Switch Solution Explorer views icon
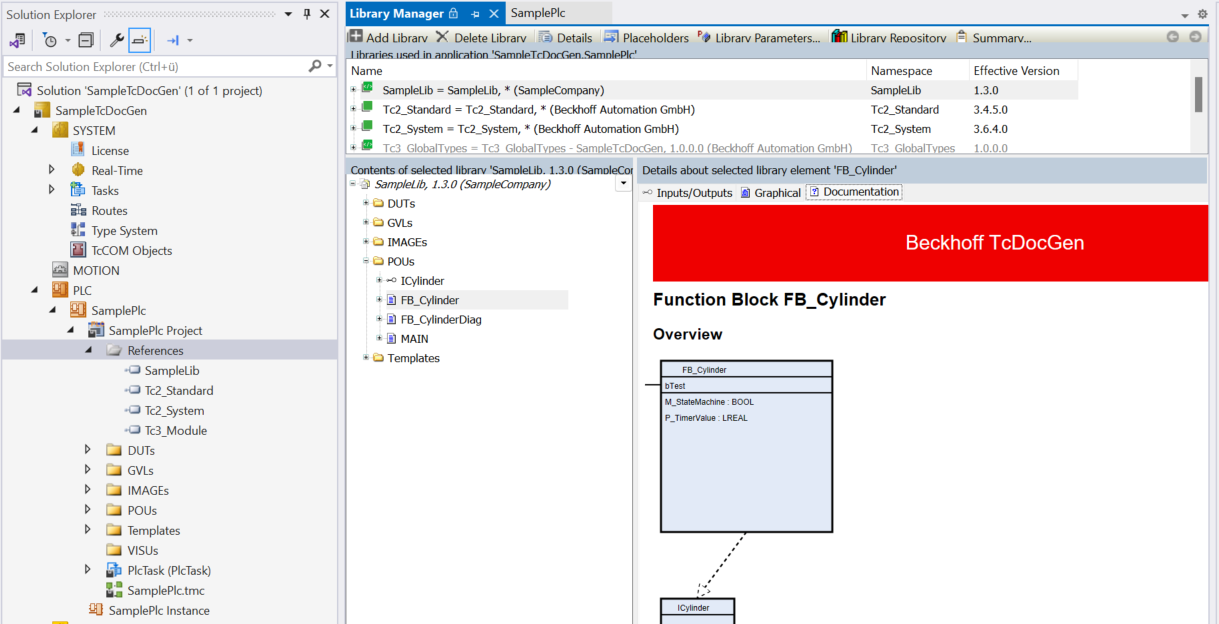Screen dimensions: 1219x624 click(18, 41)
